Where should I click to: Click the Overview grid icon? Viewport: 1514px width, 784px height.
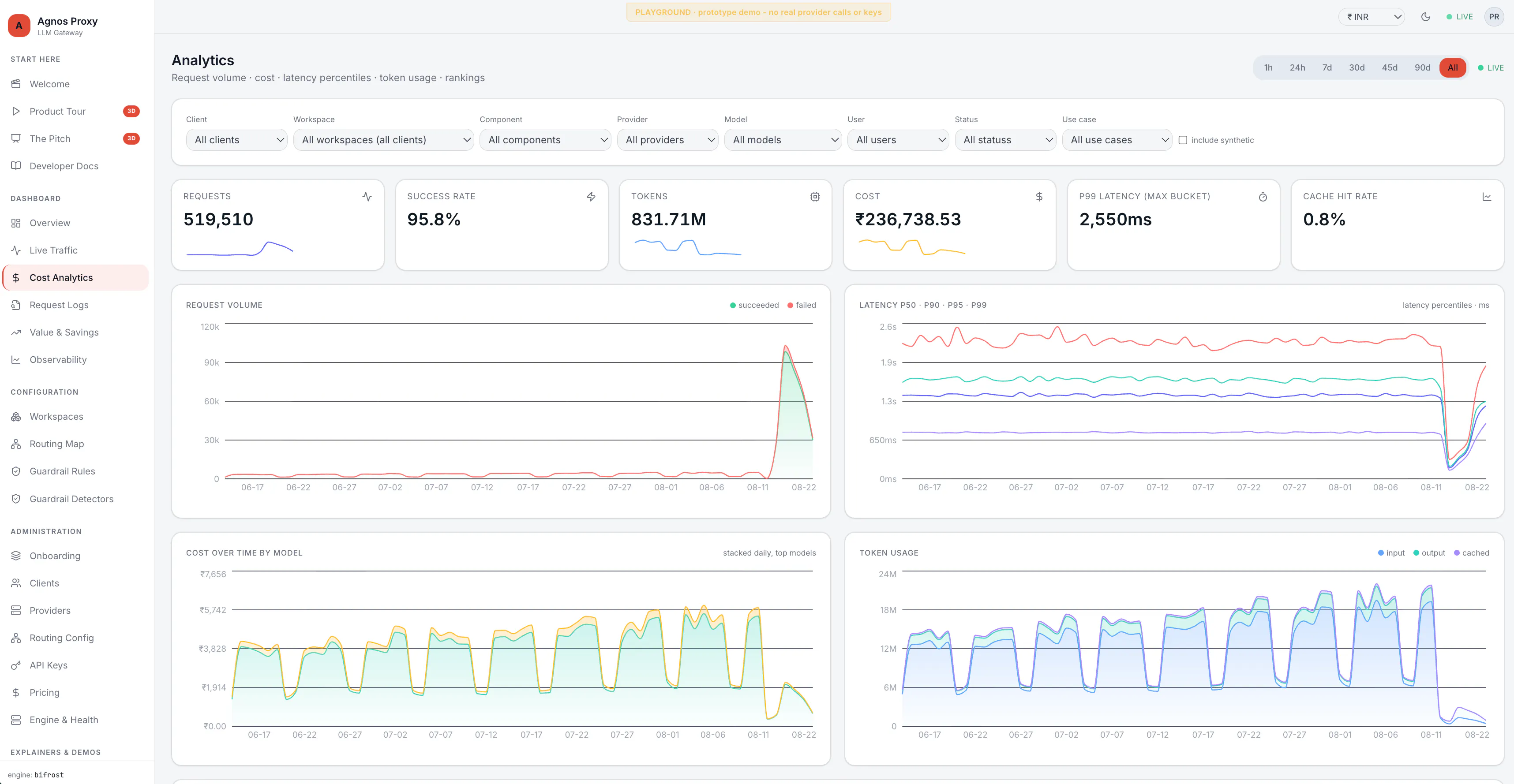coord(16,223)
